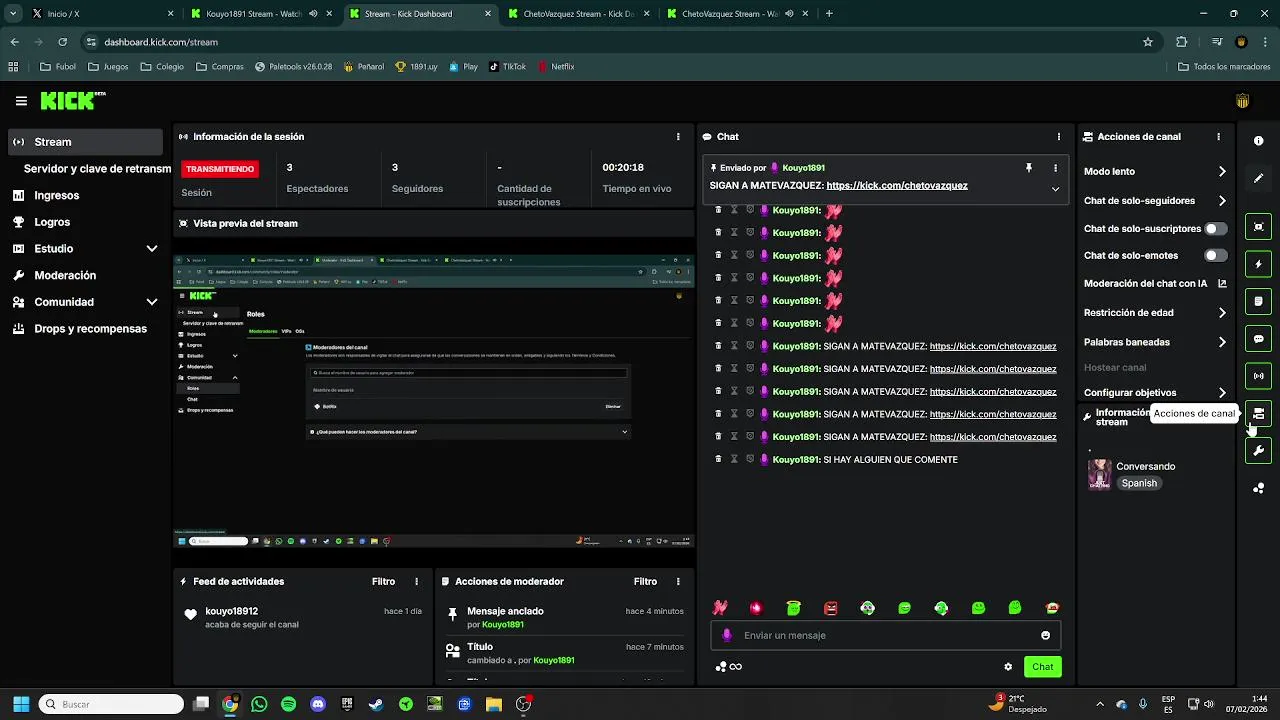The image size is (1280, 720).
Task: Click the three-dots cluster icon at sidebar bottom
Action: pyautogui.click(x=1258, y=488)
